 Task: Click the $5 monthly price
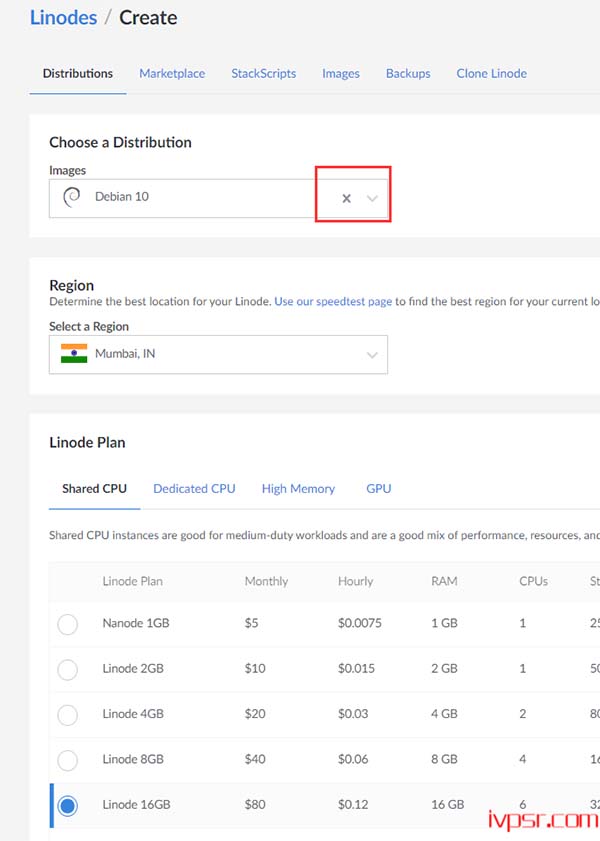click(x=251, y=623)
